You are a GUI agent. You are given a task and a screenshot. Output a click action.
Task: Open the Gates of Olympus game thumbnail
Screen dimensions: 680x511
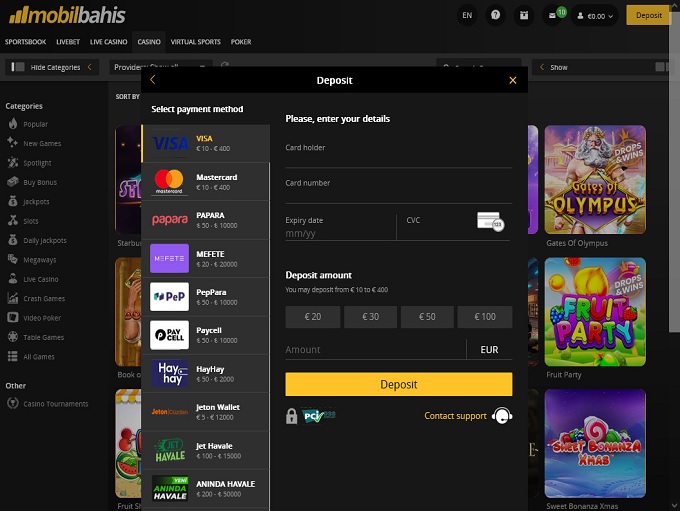pos(594,180)
